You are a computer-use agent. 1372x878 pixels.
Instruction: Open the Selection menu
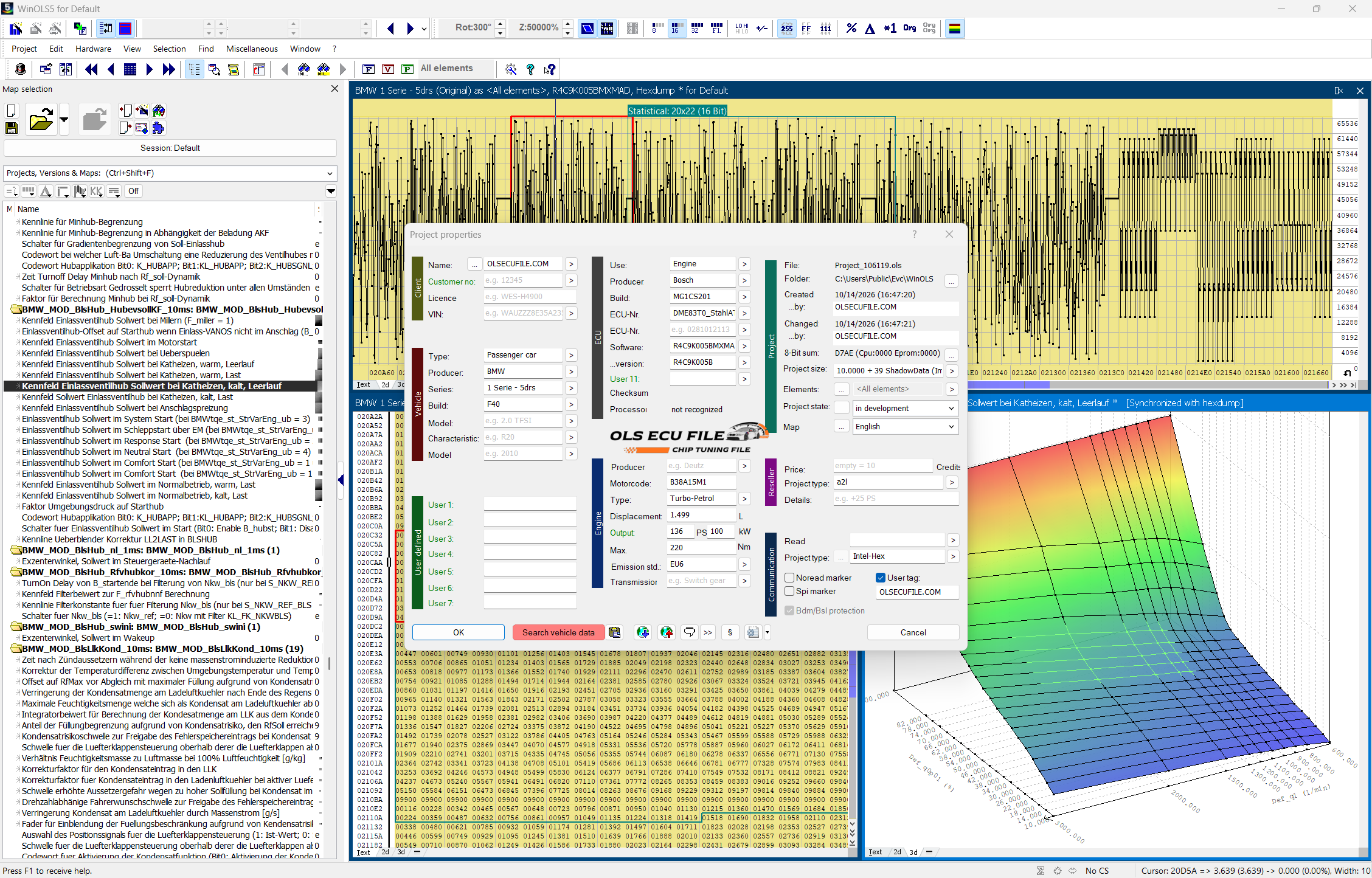point(169,49)
